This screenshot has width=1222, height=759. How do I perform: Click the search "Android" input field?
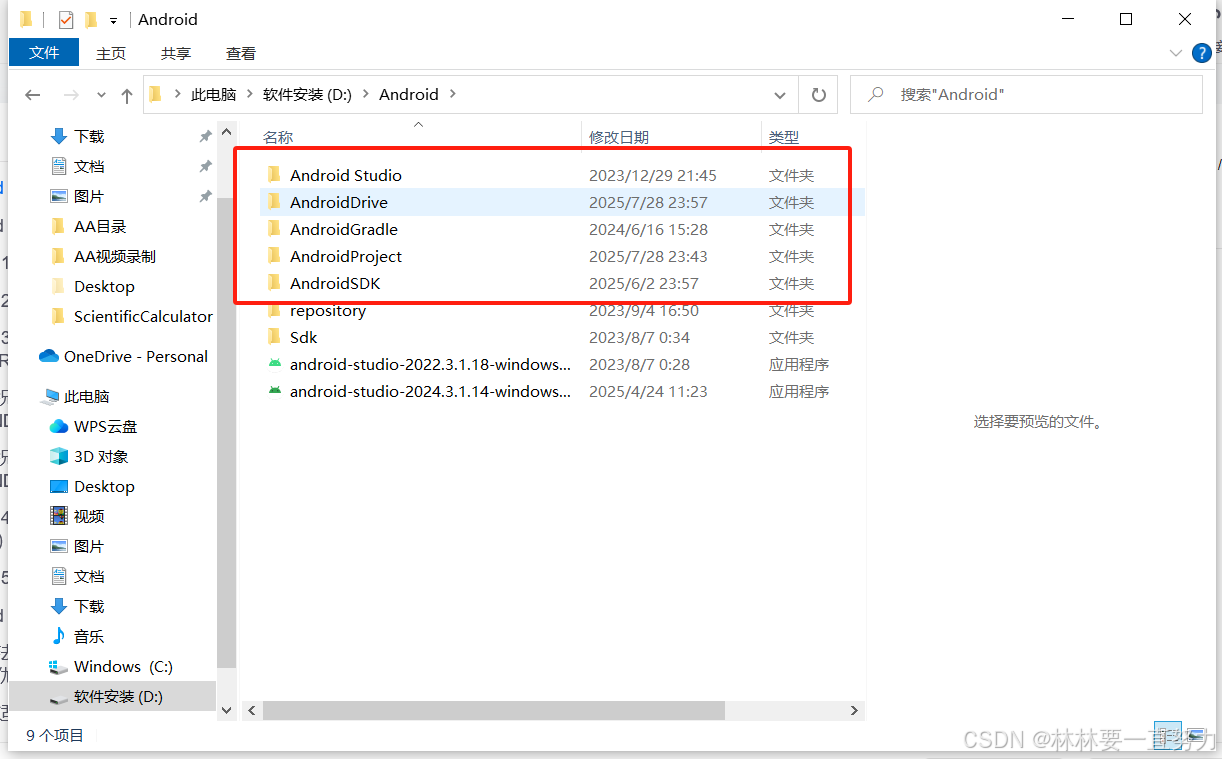click(1027, 95)
